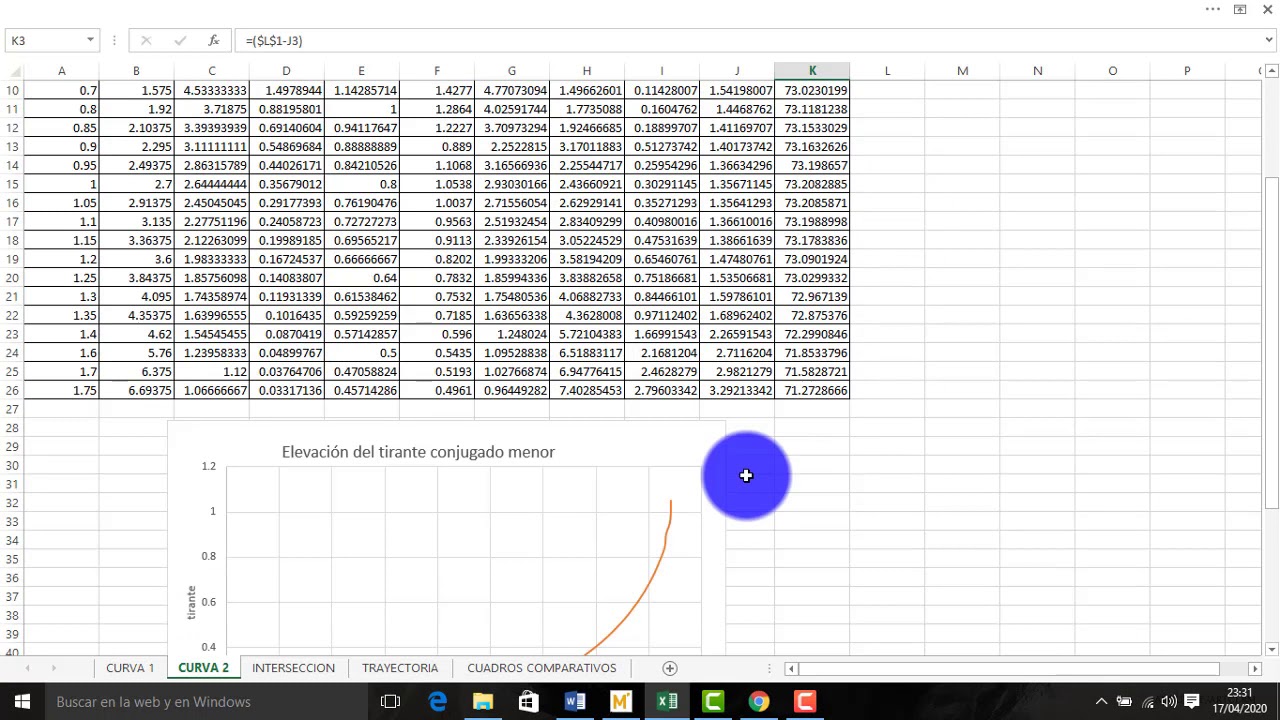Image resolution: width=1280 pixels, height=720 pixels.
Task: Click chart title Elevación del tirante conjugado menor
Action: click(x=418, y=452)
